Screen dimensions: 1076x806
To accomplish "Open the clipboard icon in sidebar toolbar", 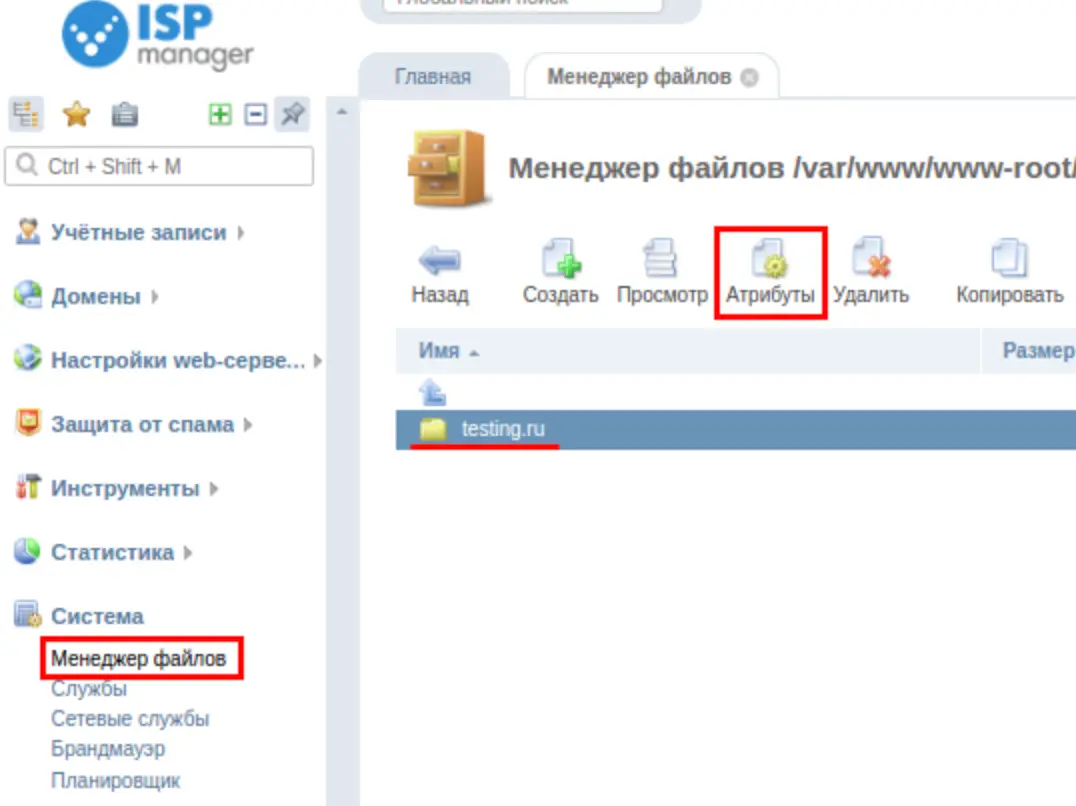I will pyautogui.click(x=125, y=114).
